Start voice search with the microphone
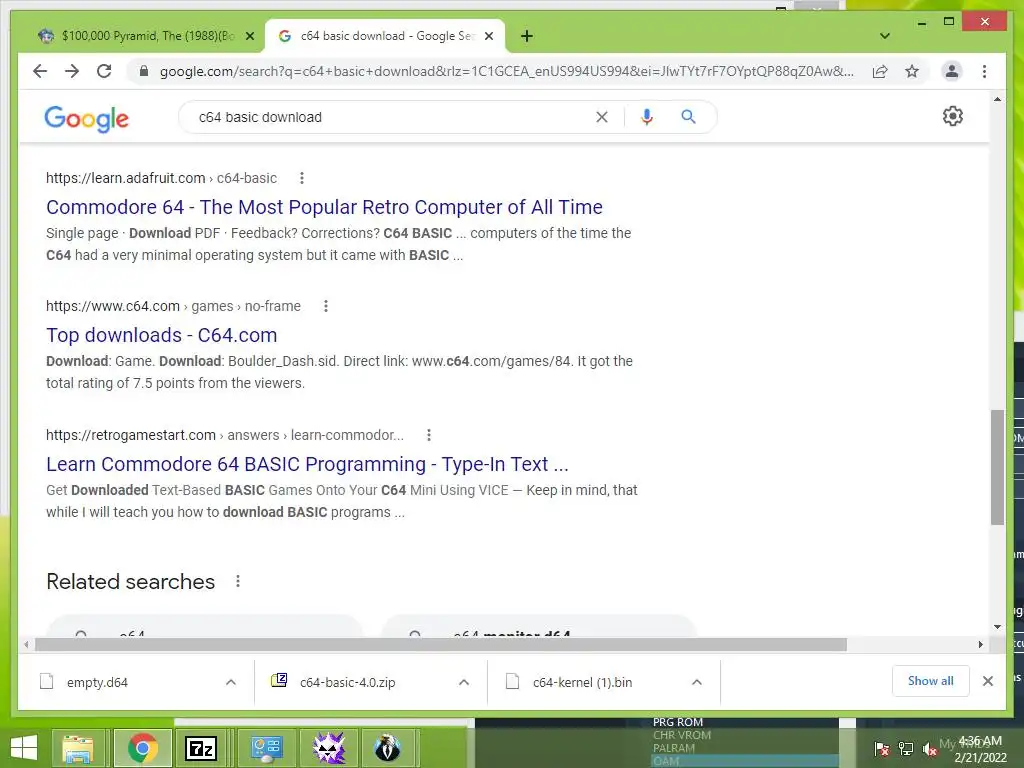 click(647, 117)
